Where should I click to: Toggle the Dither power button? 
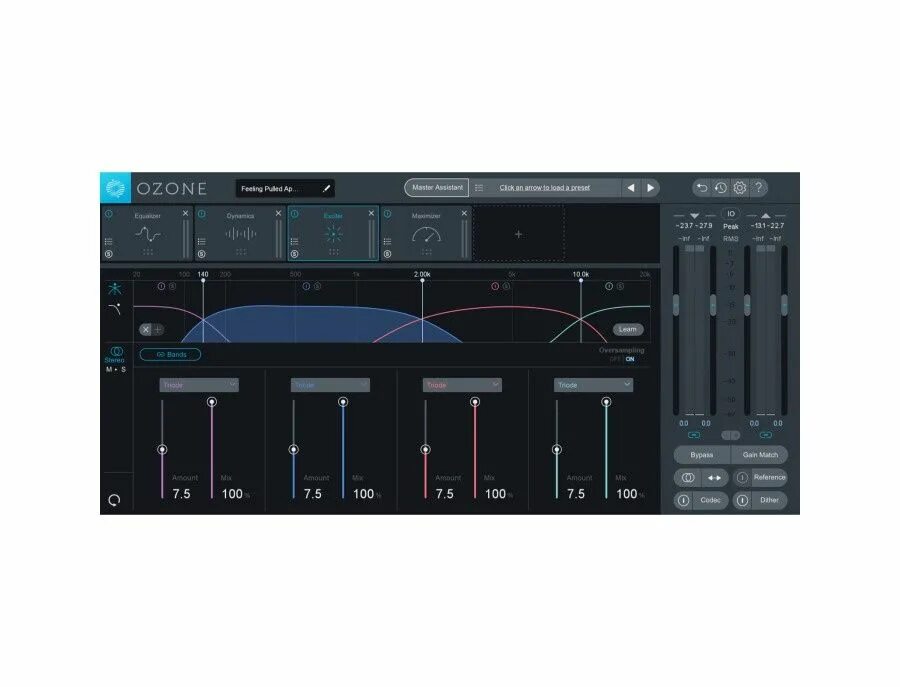pos(742,500)
